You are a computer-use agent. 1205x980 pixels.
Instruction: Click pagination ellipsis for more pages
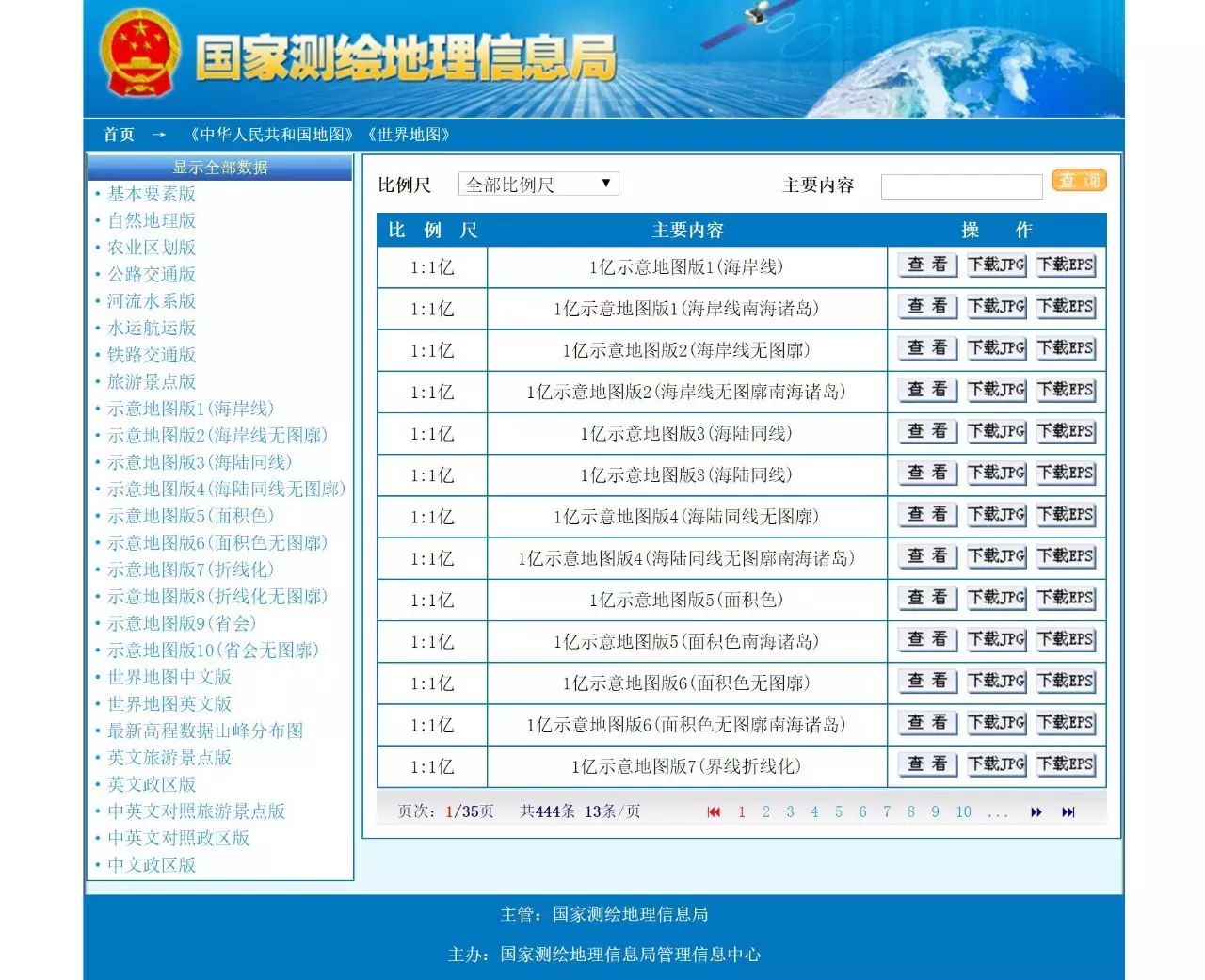(x=998, y=813)
